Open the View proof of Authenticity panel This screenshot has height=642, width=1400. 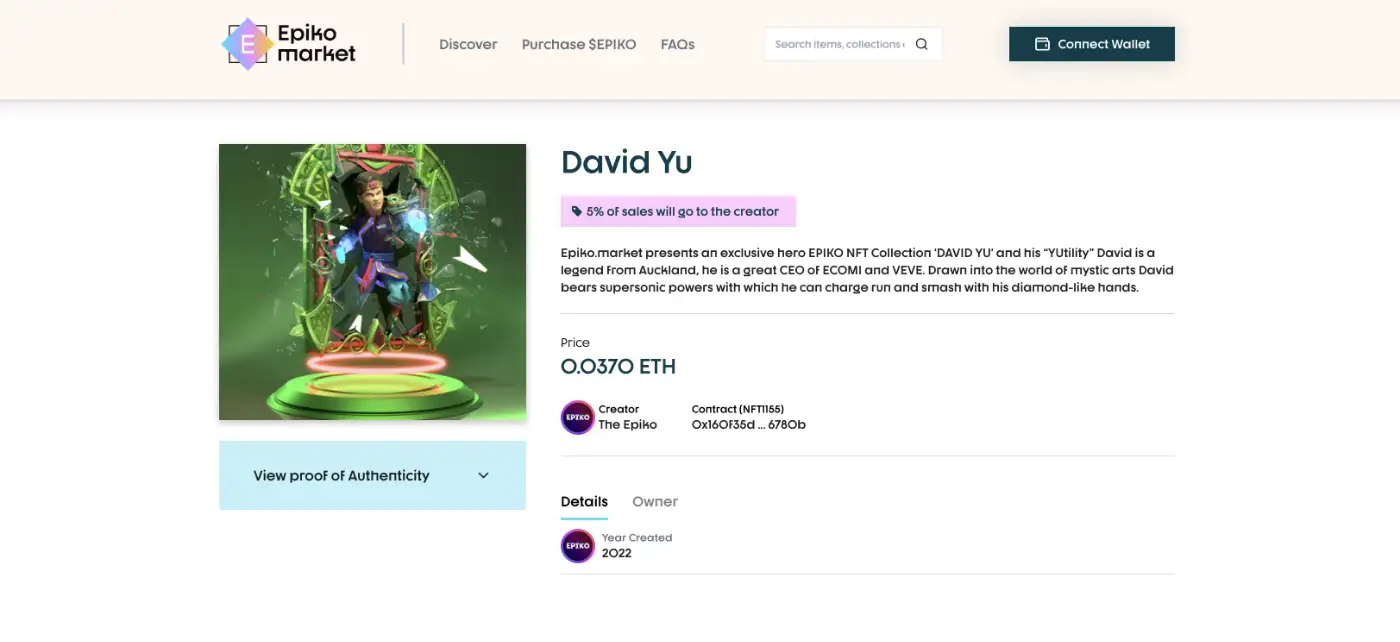click(x=341, y=476)
